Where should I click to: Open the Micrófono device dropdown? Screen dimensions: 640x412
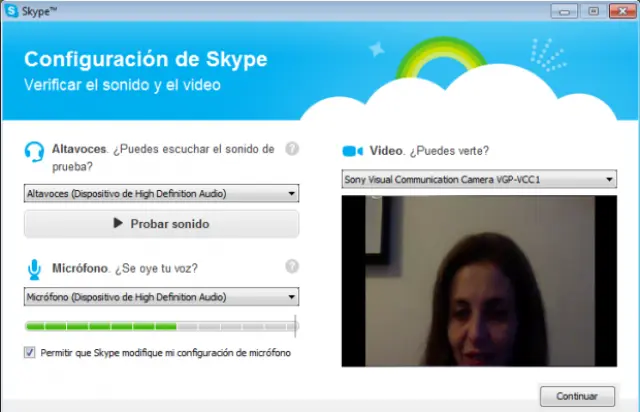[x=161, y=297]
